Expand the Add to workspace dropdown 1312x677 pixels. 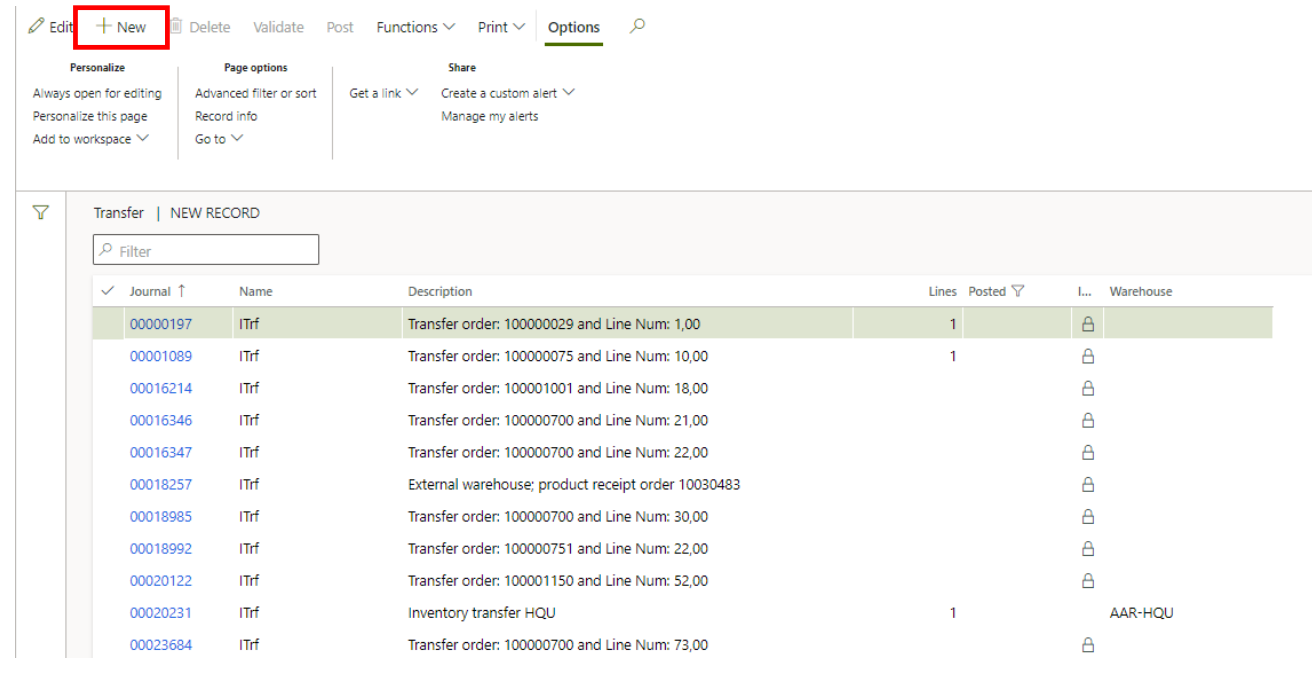pyautogui.click(x=90, y=139)
